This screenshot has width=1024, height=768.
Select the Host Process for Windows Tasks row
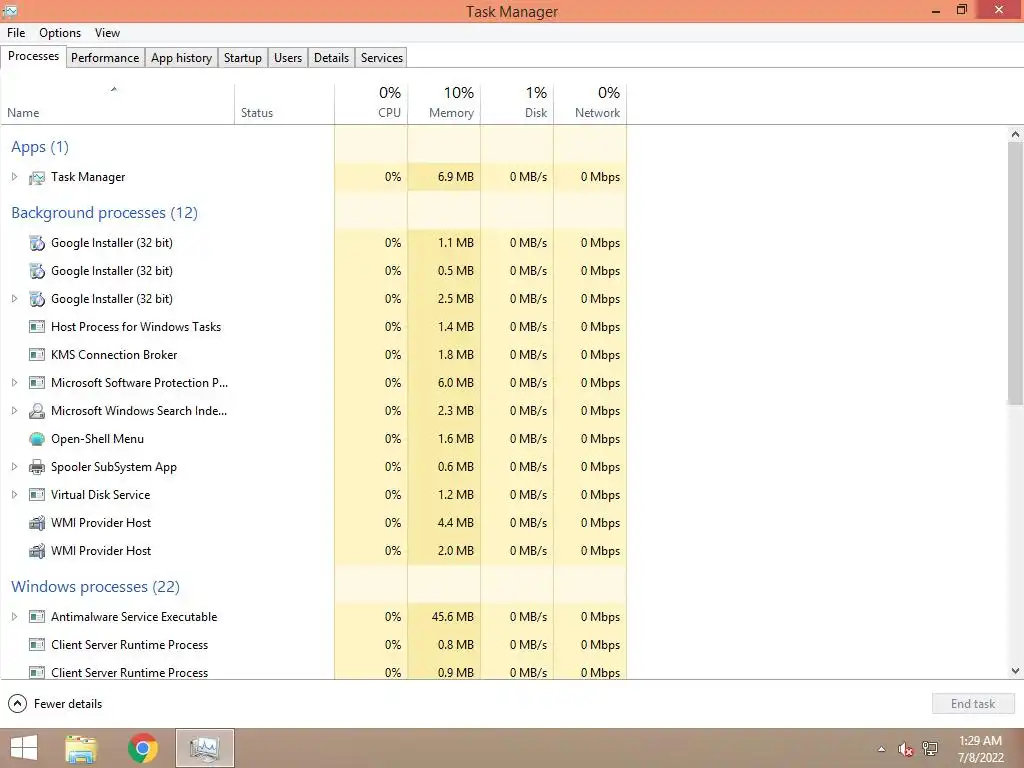point(313,327)
